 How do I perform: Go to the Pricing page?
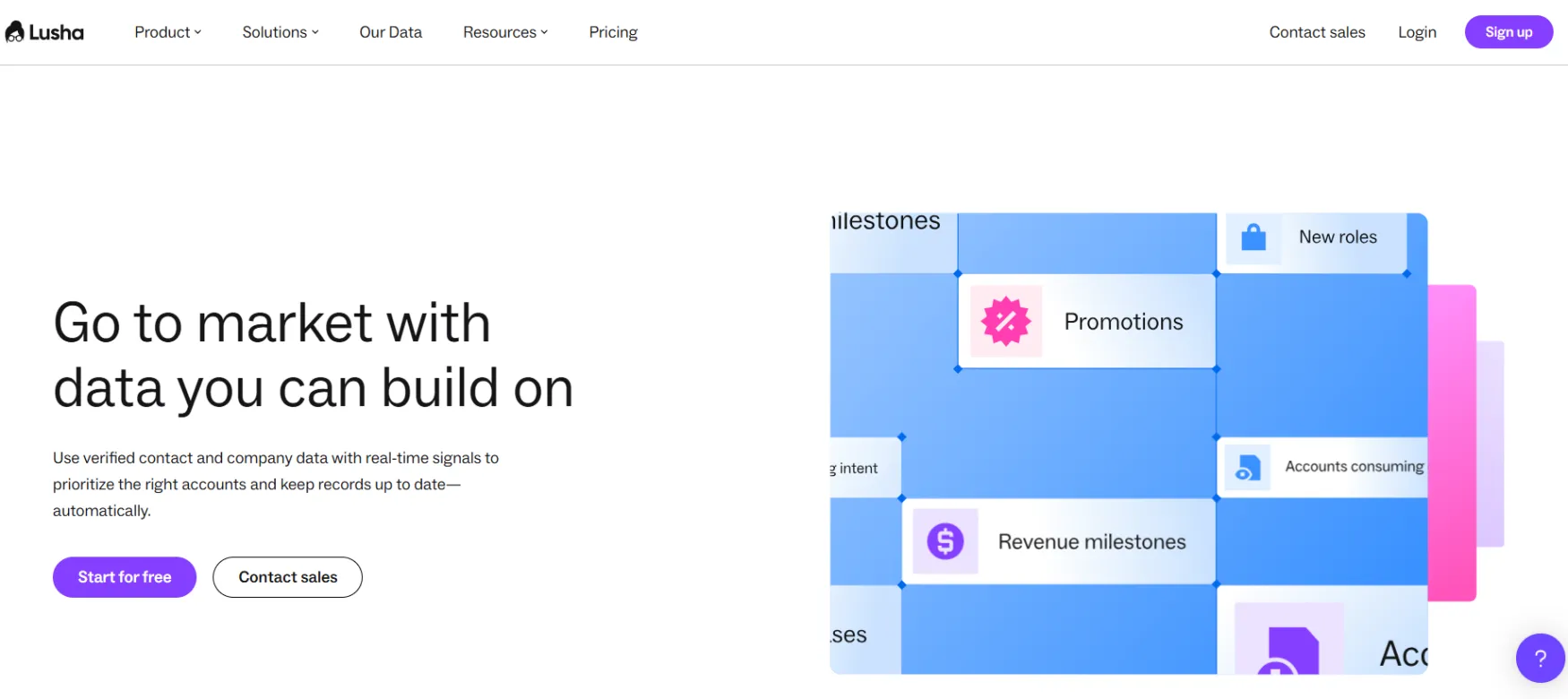(613, 32)
